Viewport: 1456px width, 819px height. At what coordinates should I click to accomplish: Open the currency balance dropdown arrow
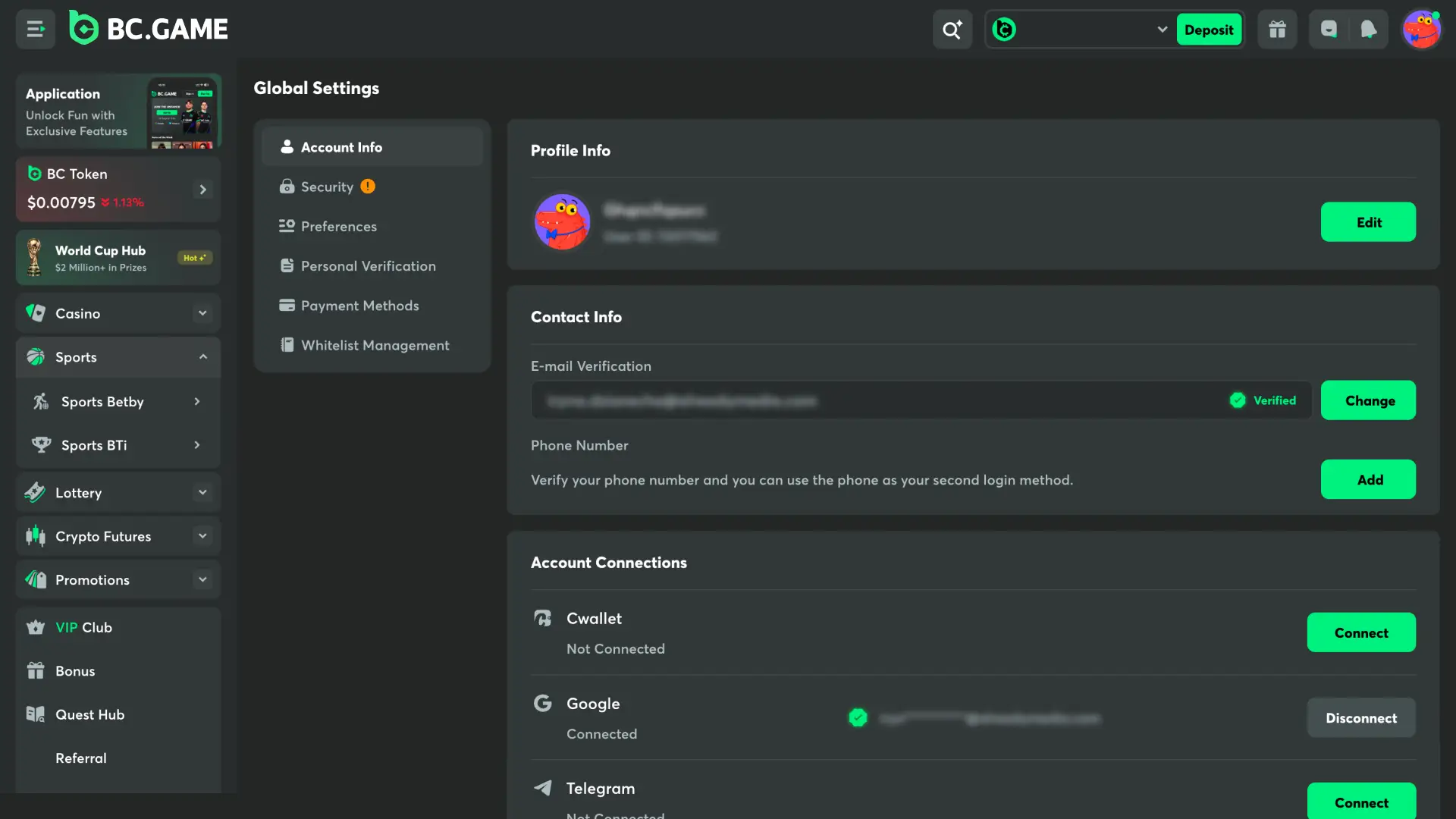click(x=1162, y=30)
